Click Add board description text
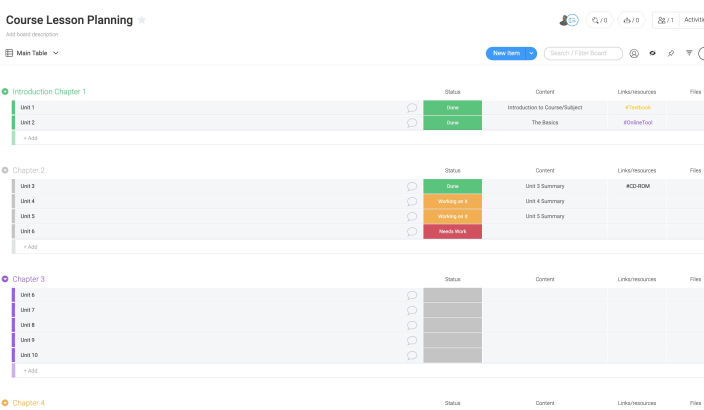The width and height of the screenshot is (704, 410). pos(32,34)
